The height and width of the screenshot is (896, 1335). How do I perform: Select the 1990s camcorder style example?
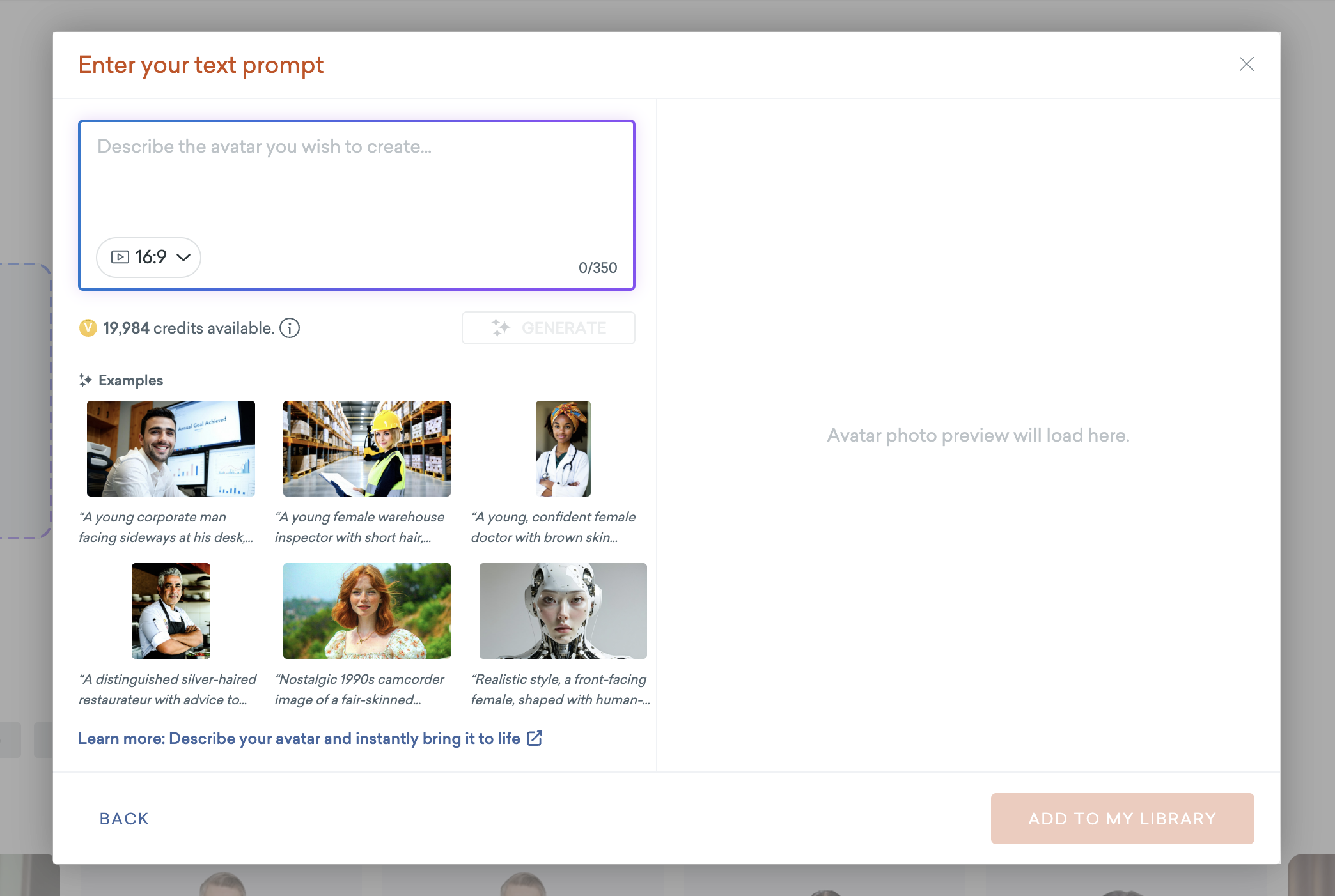point(366,610)
